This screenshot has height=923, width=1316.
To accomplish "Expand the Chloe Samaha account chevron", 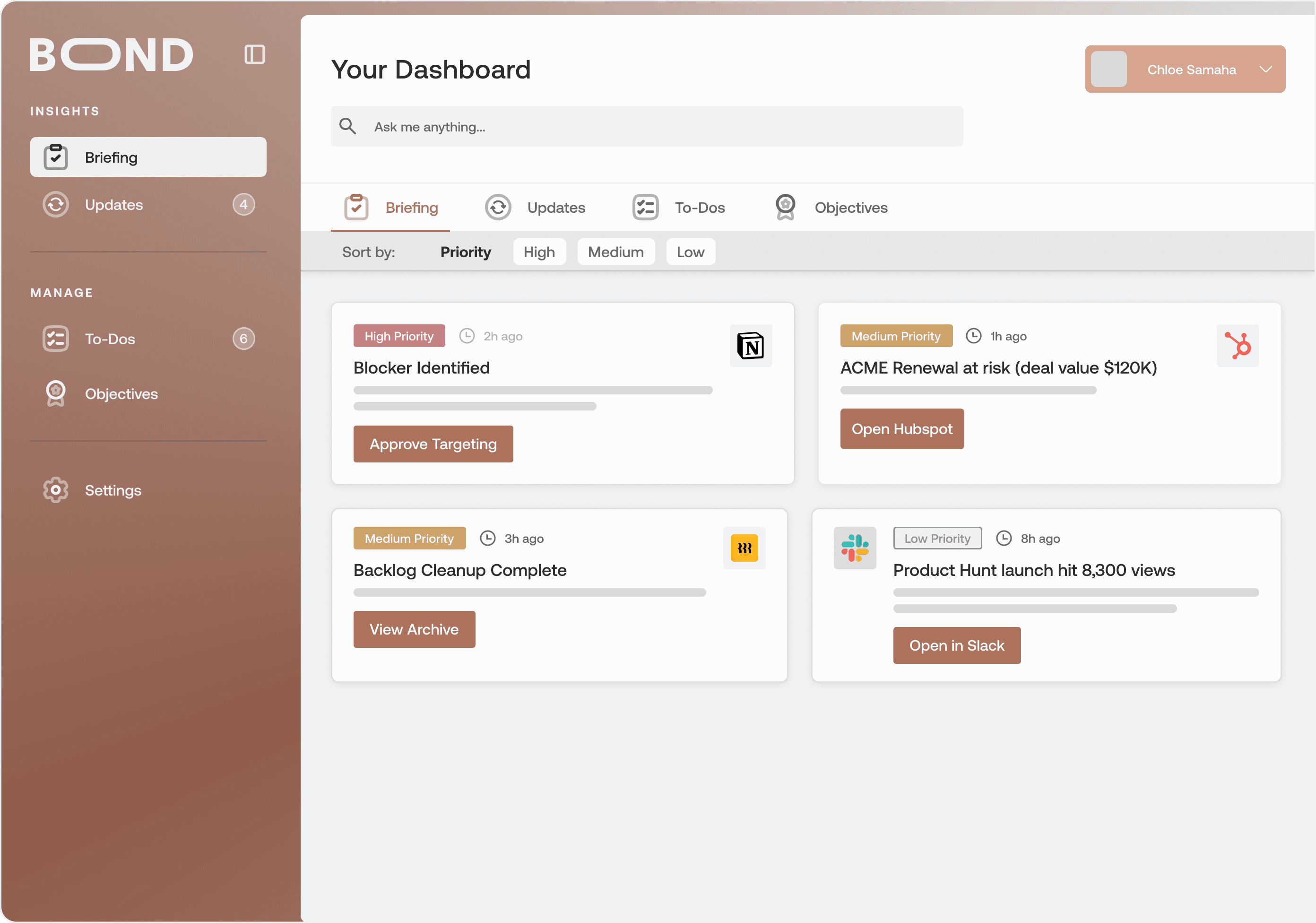I will click(x=1265, y=70).
